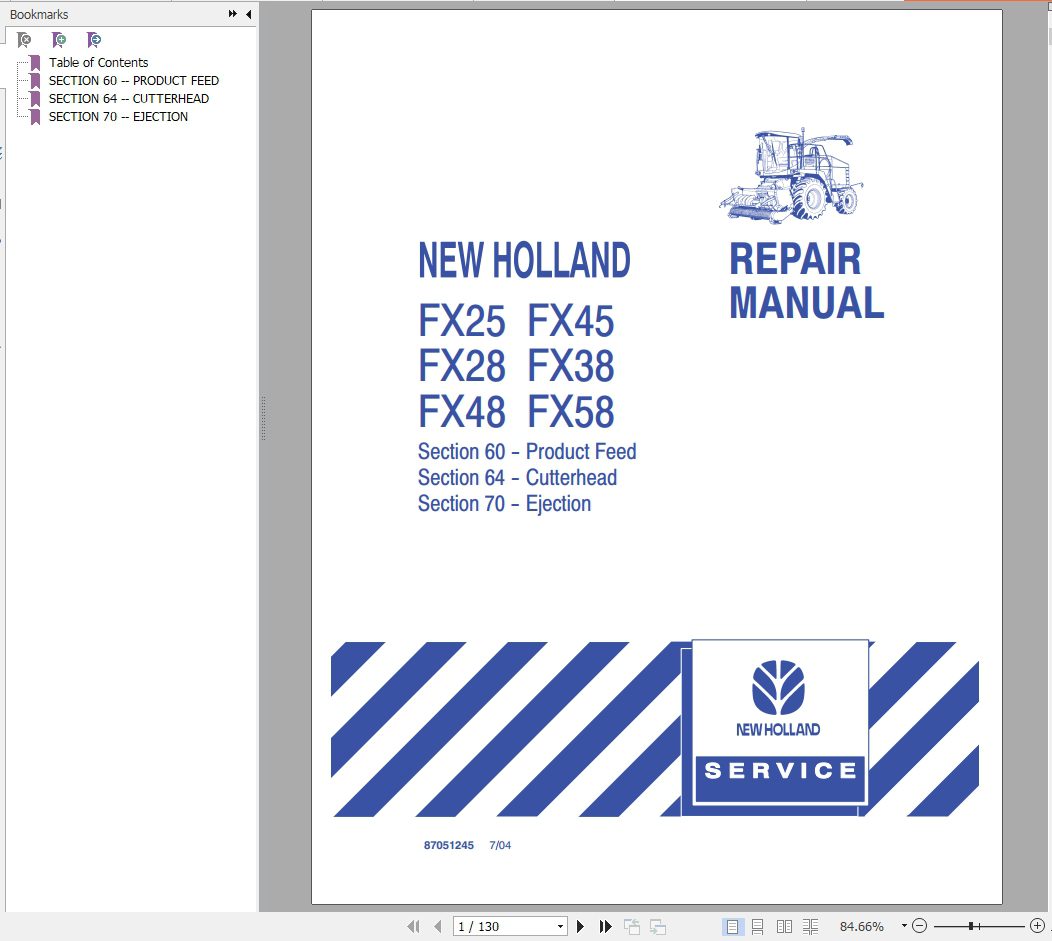Open the page number dropdown
Viewport: 1052px width, 941px height.
pos(560,925)
